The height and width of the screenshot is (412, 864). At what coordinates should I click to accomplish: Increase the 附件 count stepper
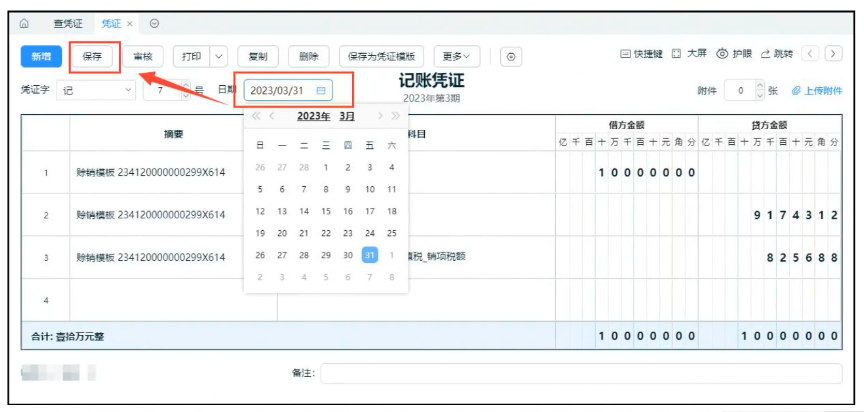760,86
